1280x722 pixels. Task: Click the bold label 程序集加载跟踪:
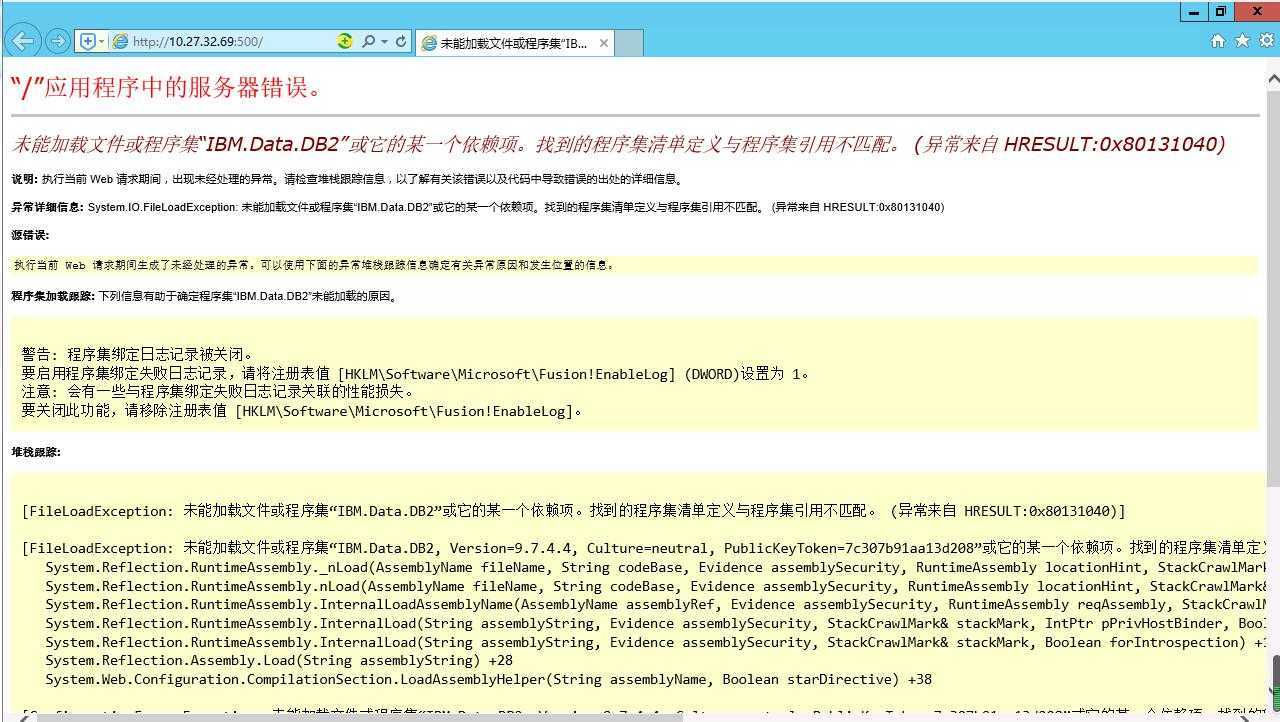(53, 296)
